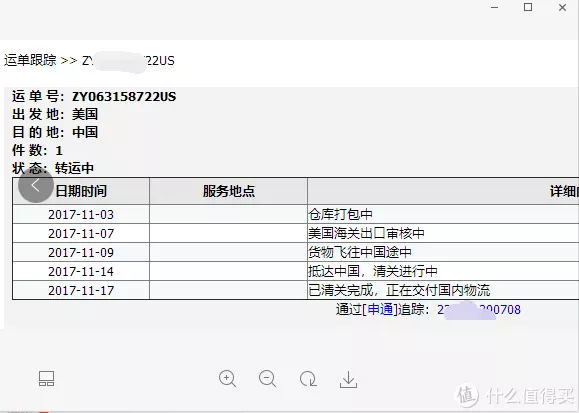Click the 已清关完成，正在交付国内物流 detail cell
This screenshot has width=579, height=413.
(x=443, y=290)
